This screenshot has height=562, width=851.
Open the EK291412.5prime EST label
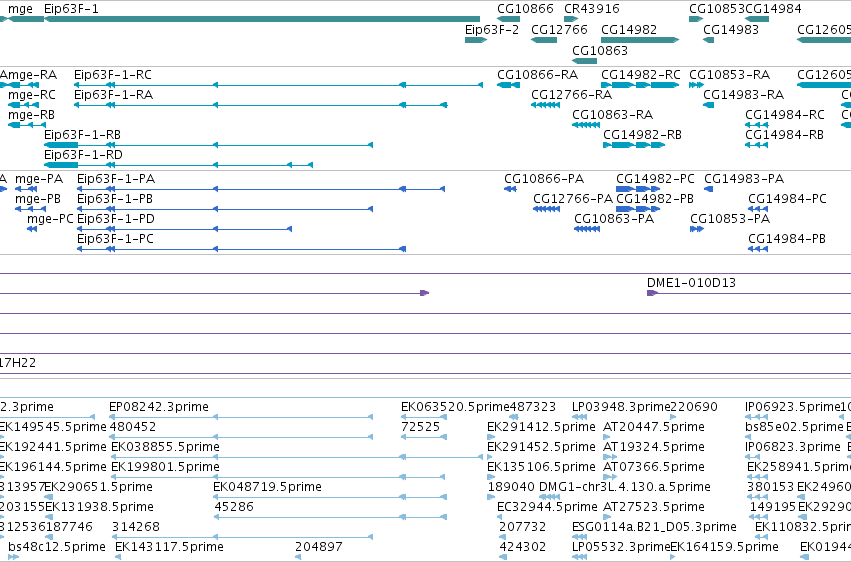point(541,427)
